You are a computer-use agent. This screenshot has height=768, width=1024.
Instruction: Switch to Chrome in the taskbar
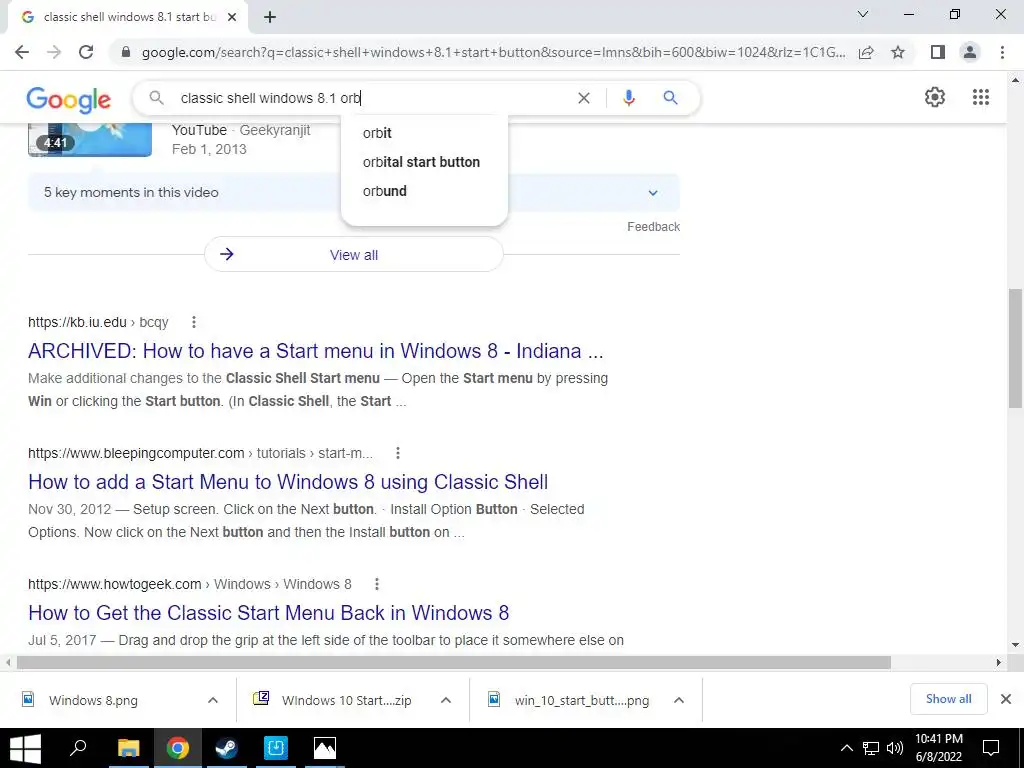click(178, 748)
